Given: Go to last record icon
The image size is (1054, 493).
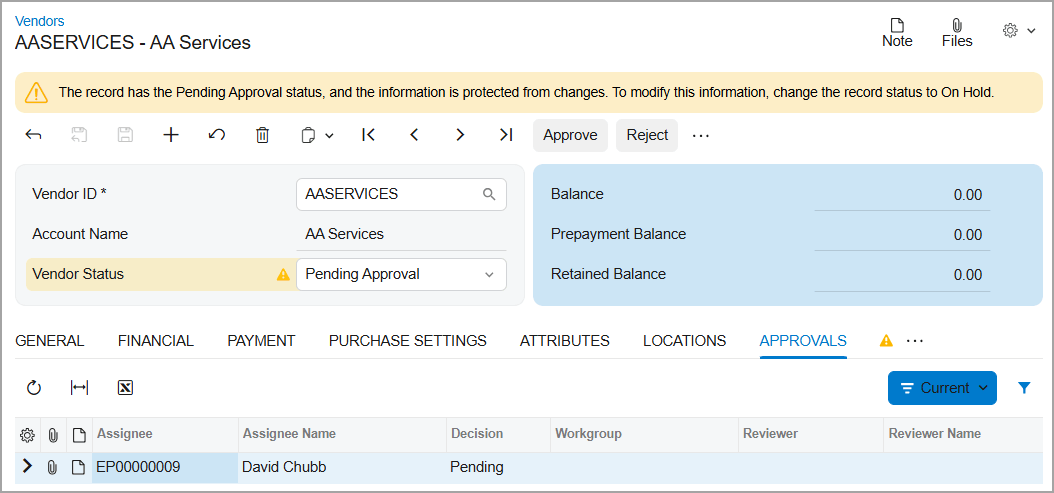Looking at the screenshot, I should (x=506, y=135).
